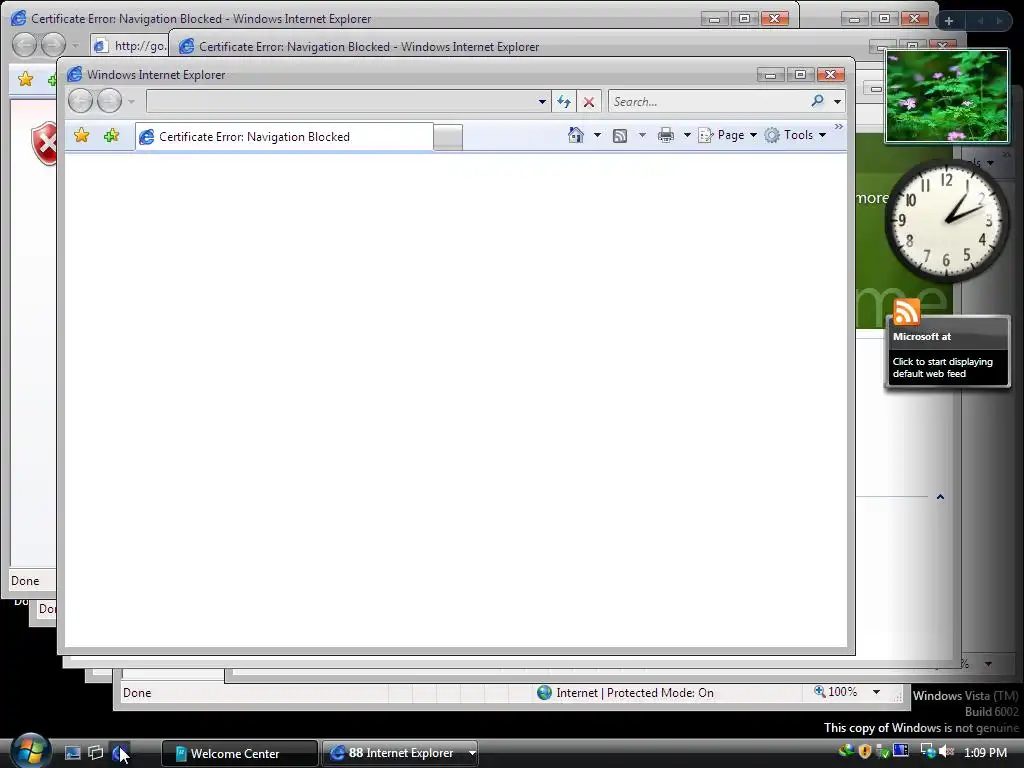Click the Refresh button beside the address bar
The width and height of the screenshot is (1024, 768).
click(564, 102)
